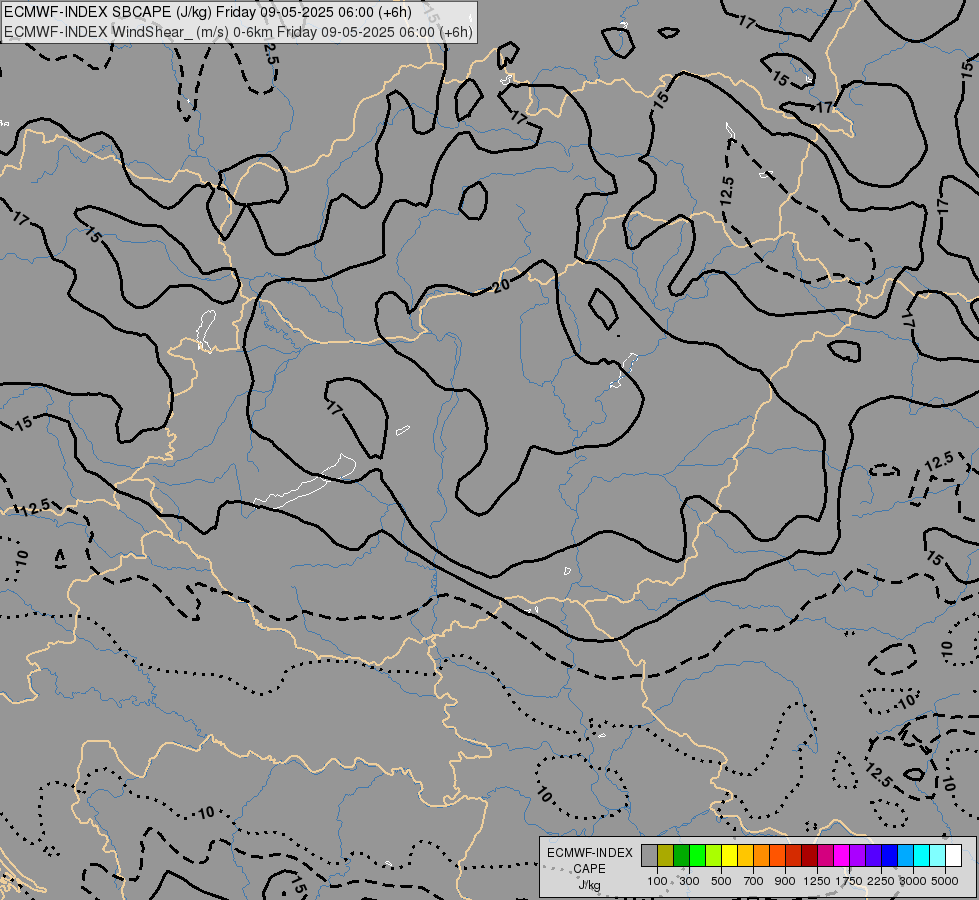Select the bright green legend swatch
Image resolution: width=979 pixels, height=900 pixels.
click(697, 856)
